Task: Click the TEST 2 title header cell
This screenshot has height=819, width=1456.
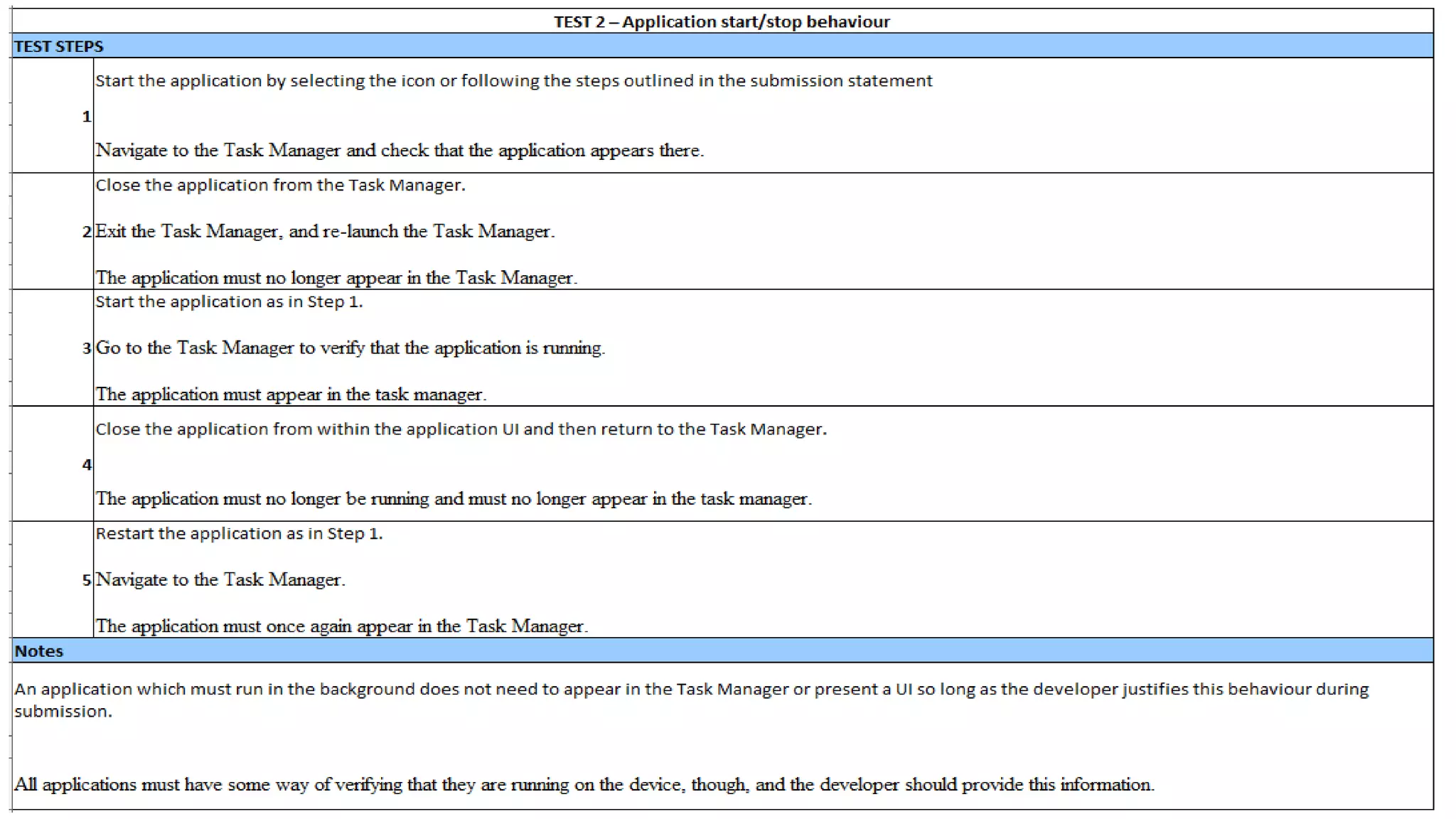Action: pos(722,21)
